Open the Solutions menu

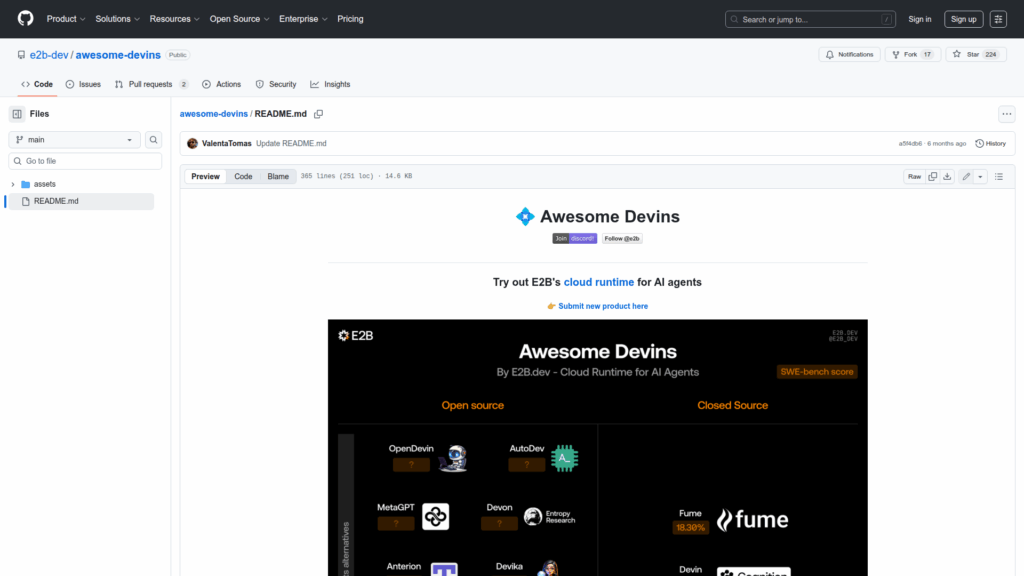[x=118, y=19]
